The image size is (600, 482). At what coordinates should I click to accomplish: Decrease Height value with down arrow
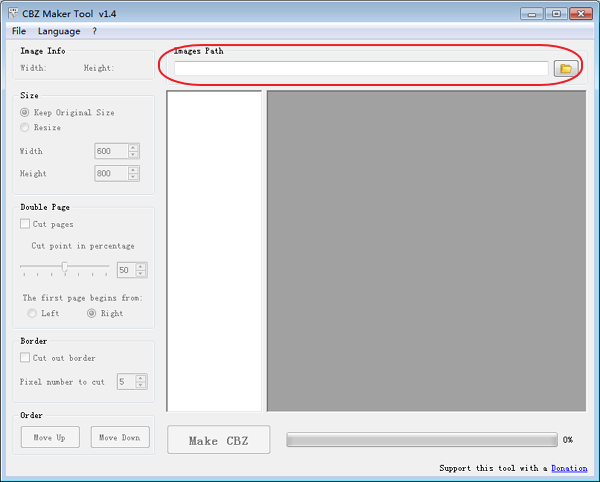point(133,177)
